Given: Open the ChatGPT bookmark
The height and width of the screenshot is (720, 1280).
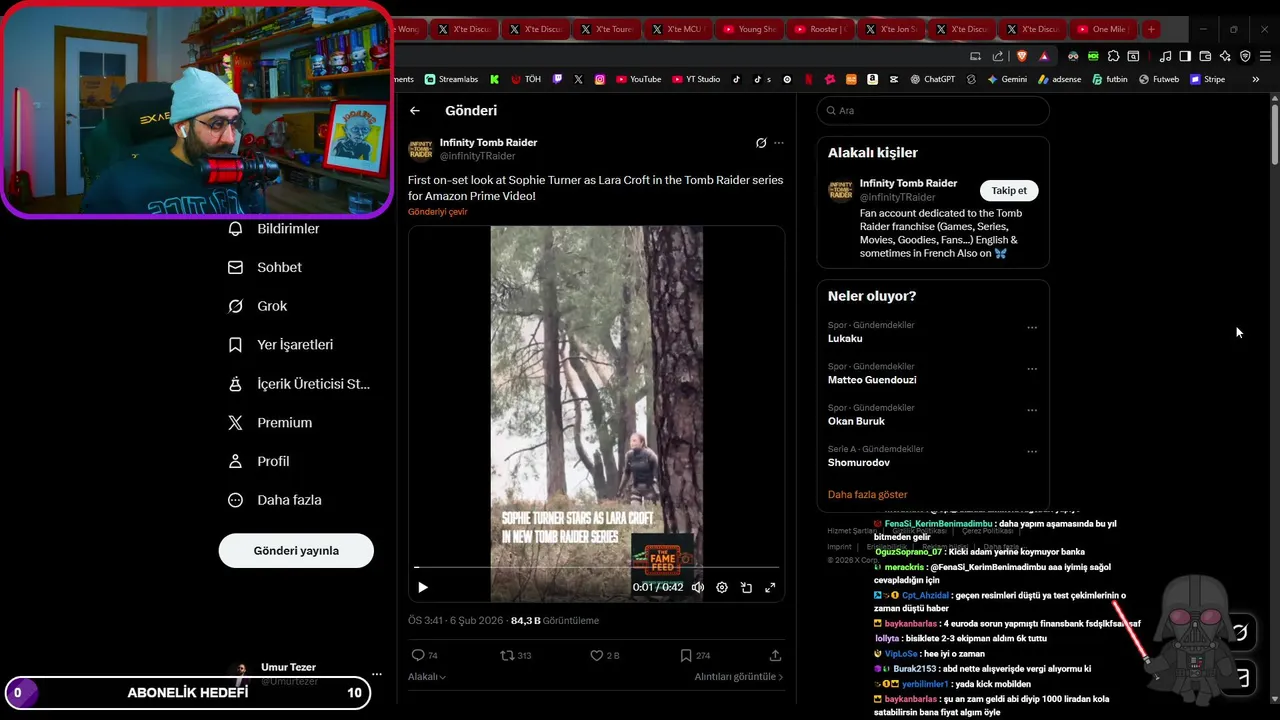Looking at the screenshot, I should pos(933,79).
